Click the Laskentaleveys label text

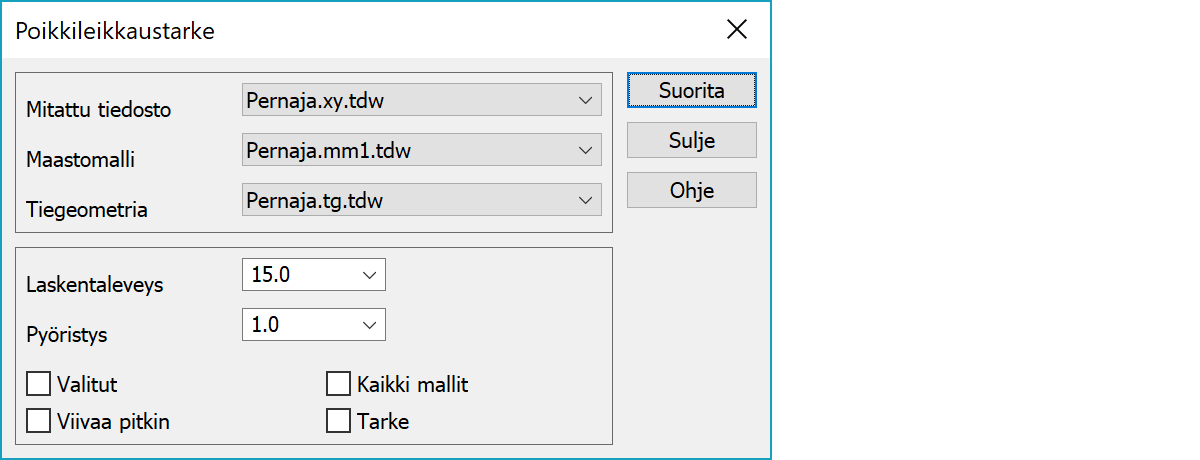[x=95, y=285]
